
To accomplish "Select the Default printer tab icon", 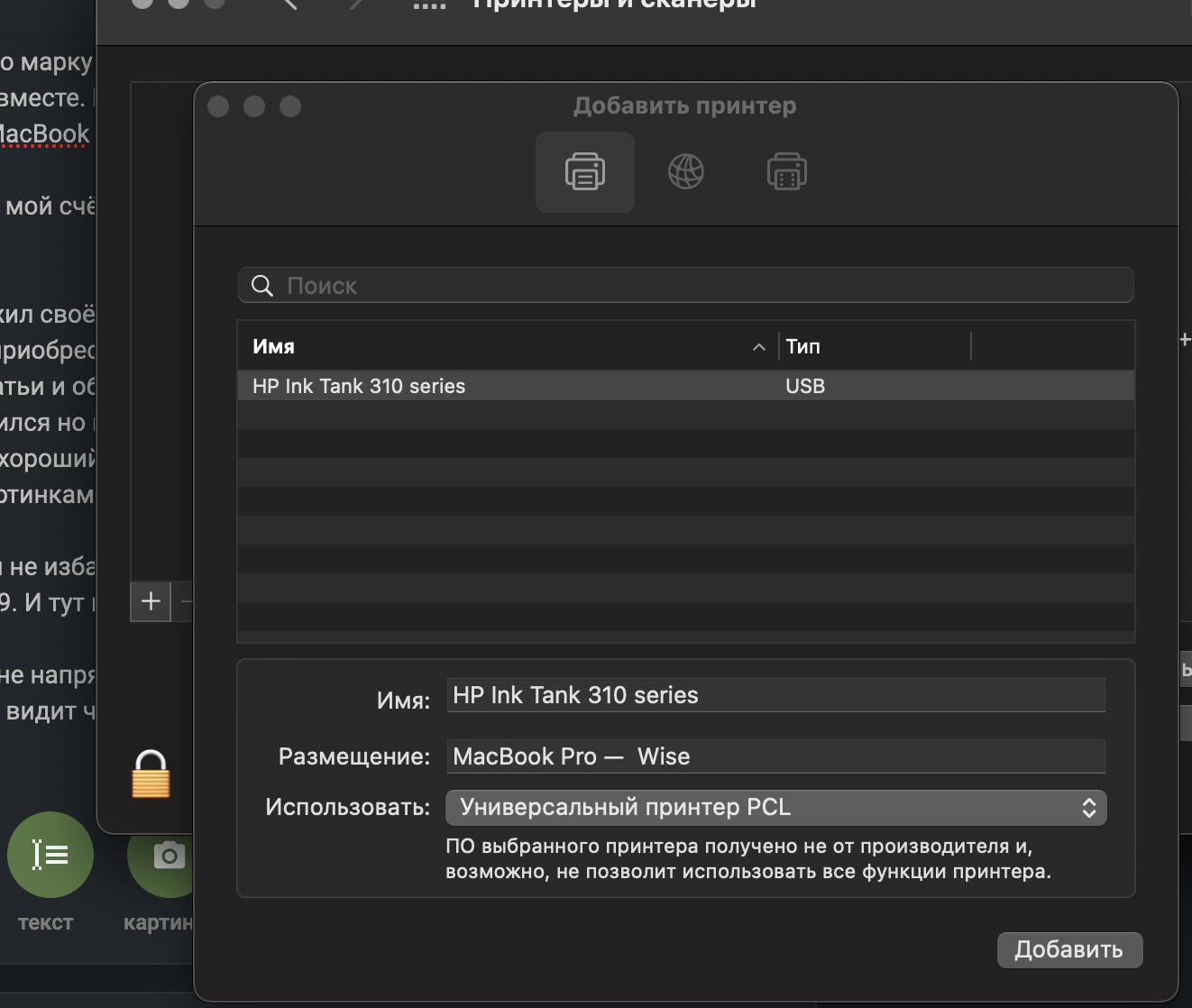I will coord(585,172).
